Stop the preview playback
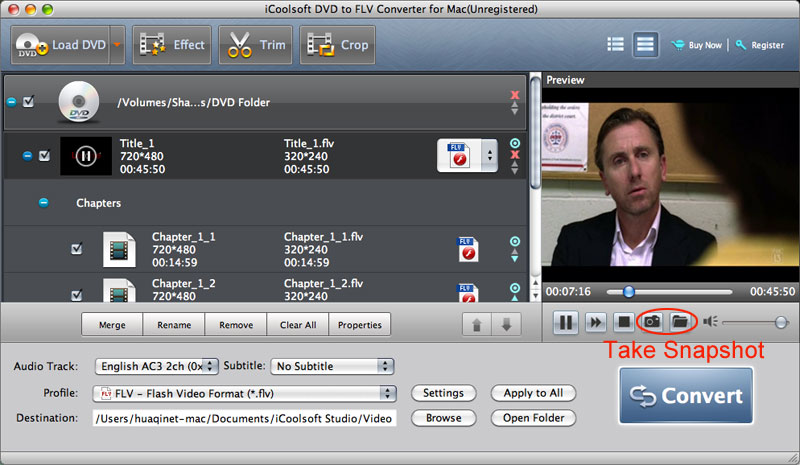 click(622, 322)
